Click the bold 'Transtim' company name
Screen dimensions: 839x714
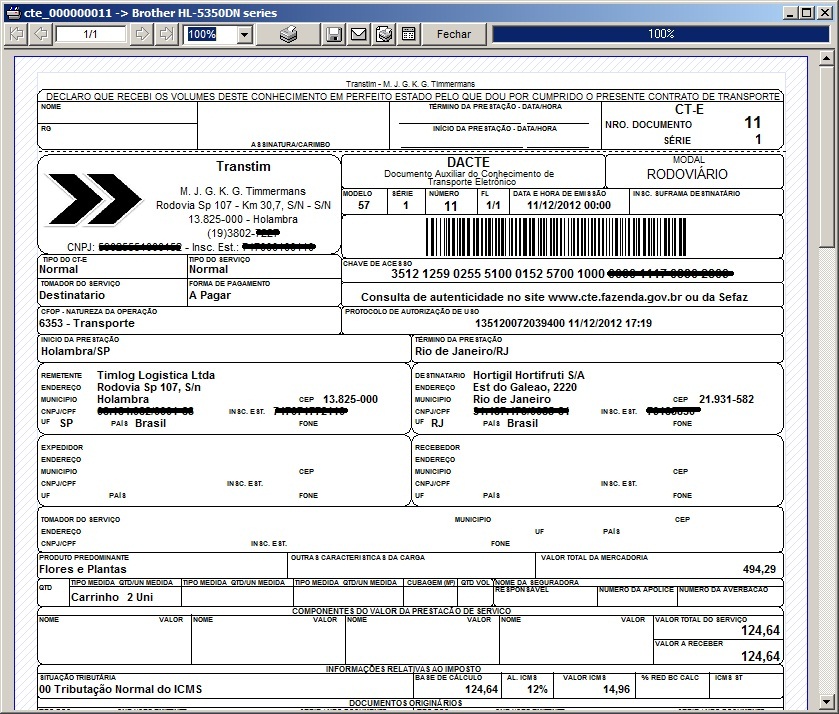[243, 166]
